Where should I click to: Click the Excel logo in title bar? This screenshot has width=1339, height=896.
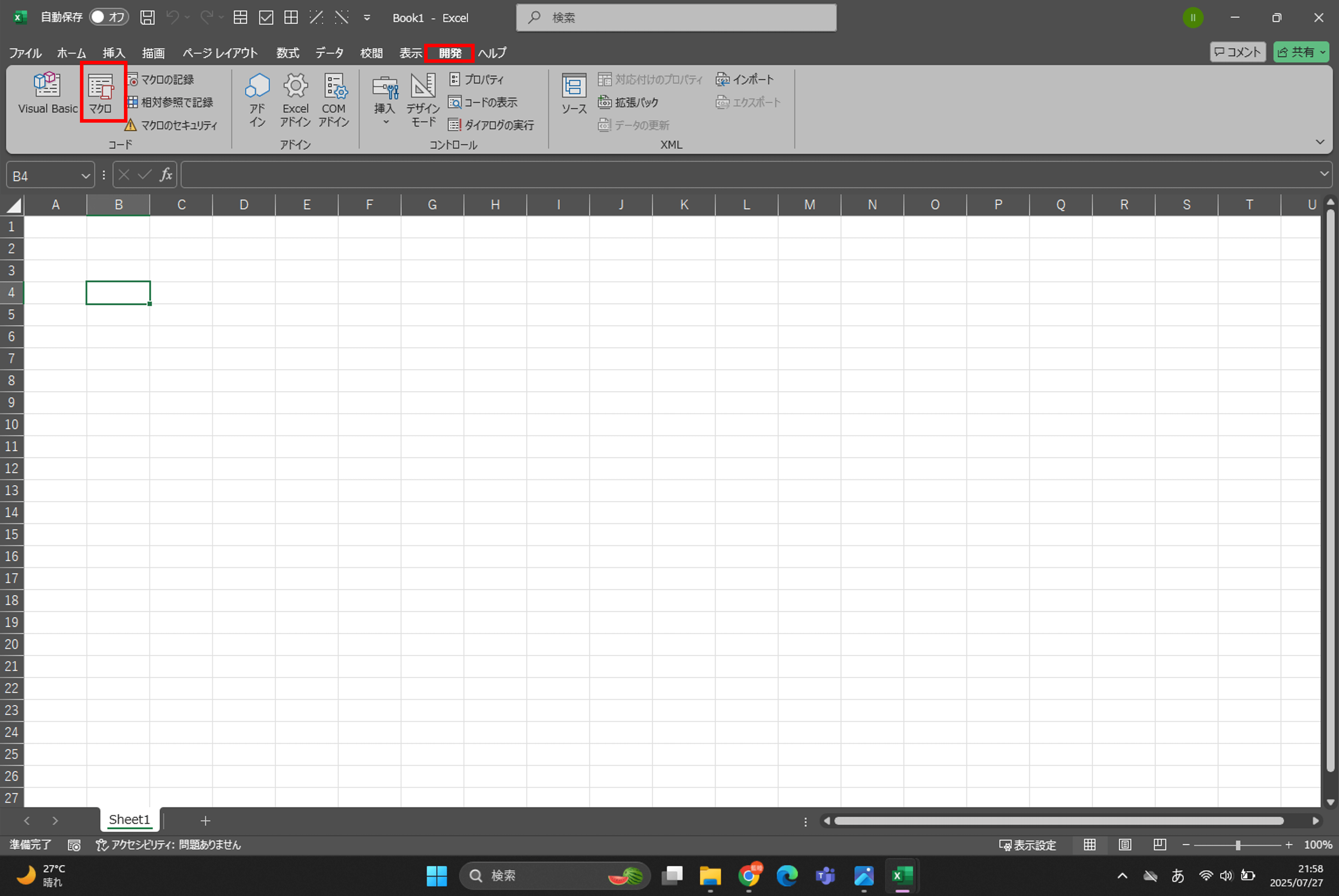21,18
